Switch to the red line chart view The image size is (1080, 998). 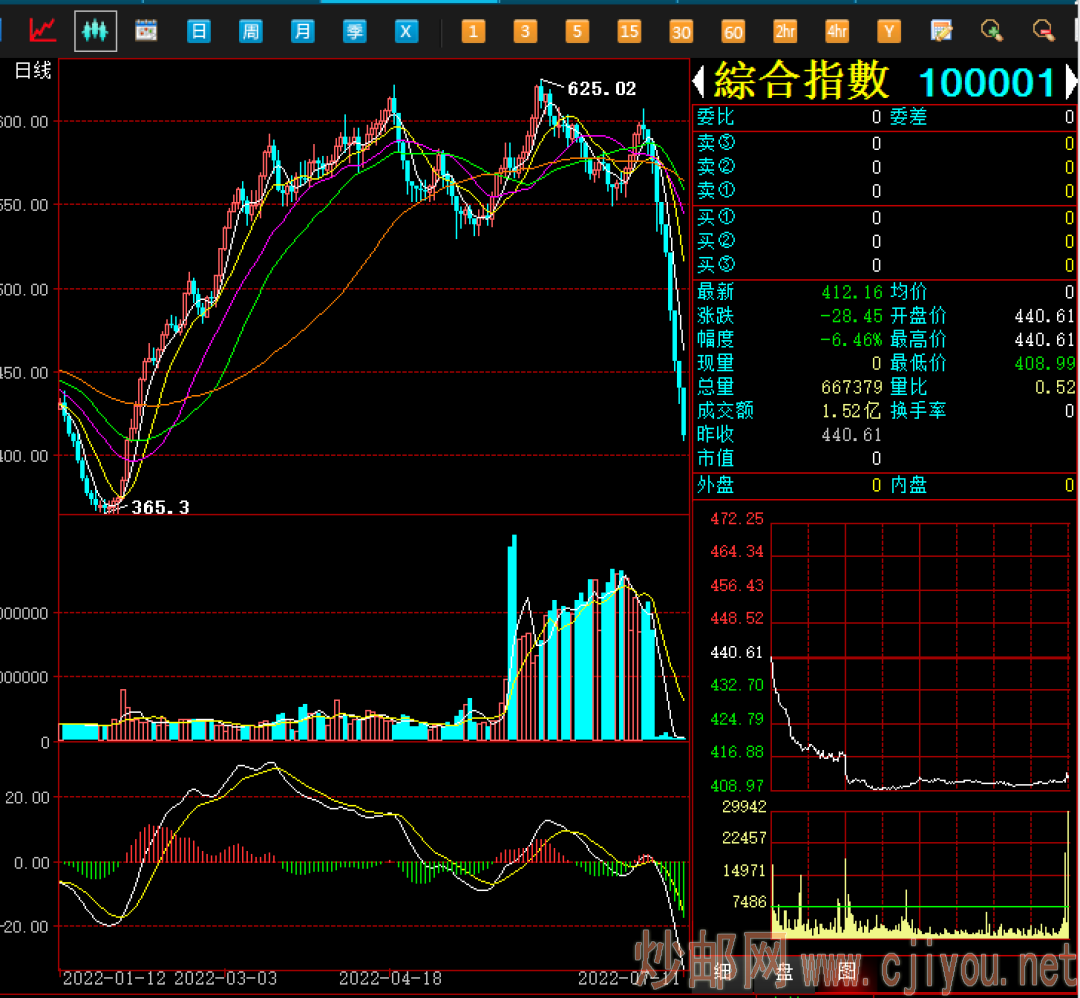pos(42,30)
